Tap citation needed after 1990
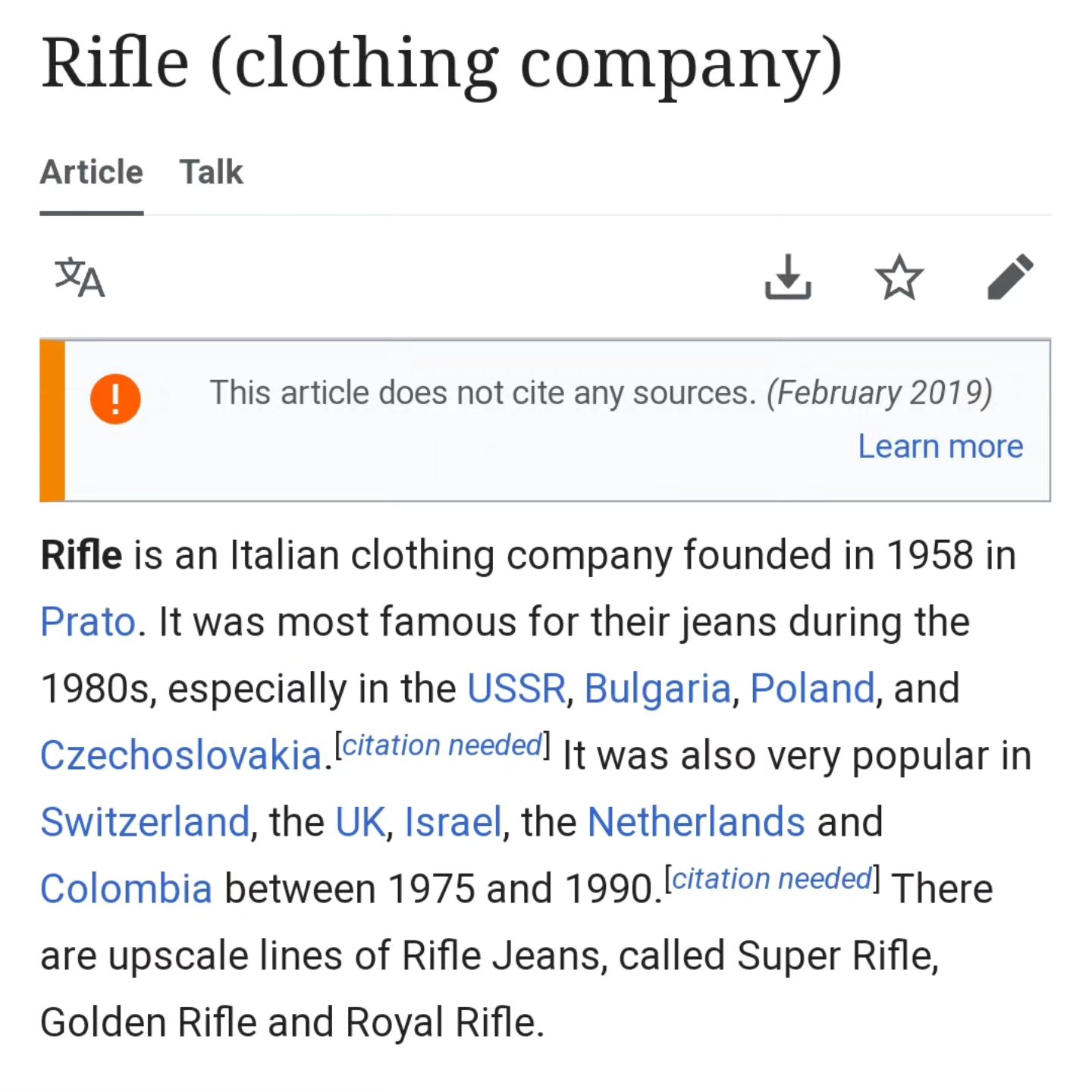 click(x=772, y=879)
